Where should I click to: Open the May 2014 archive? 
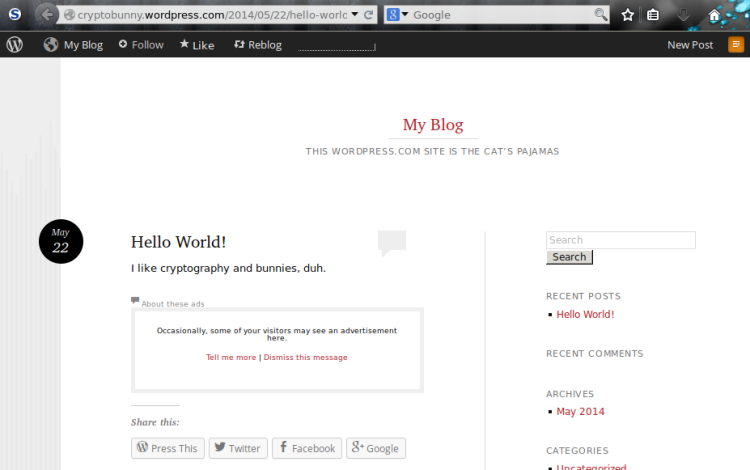[x=580, y=412]
